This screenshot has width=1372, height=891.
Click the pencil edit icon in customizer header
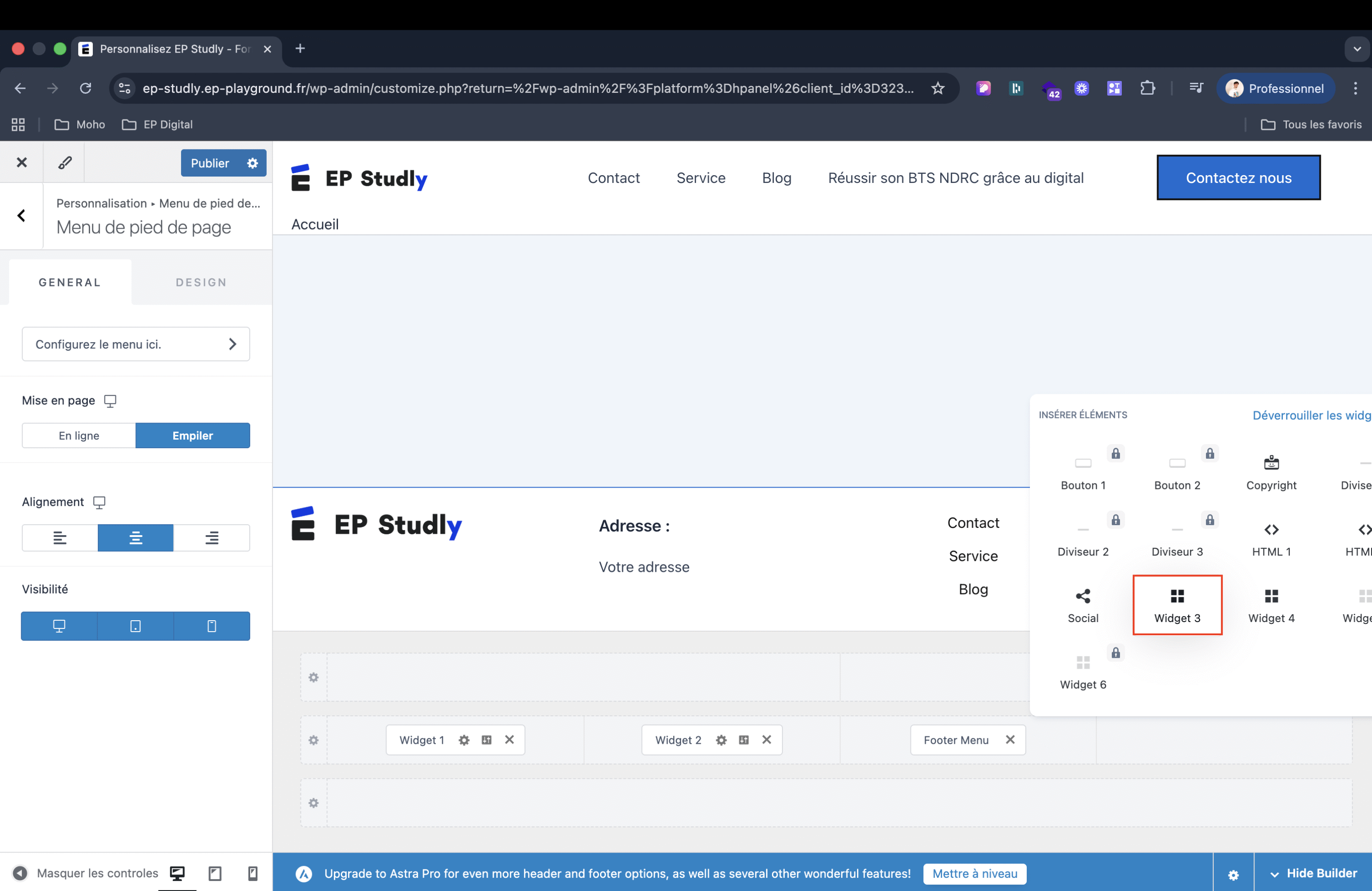64,163
